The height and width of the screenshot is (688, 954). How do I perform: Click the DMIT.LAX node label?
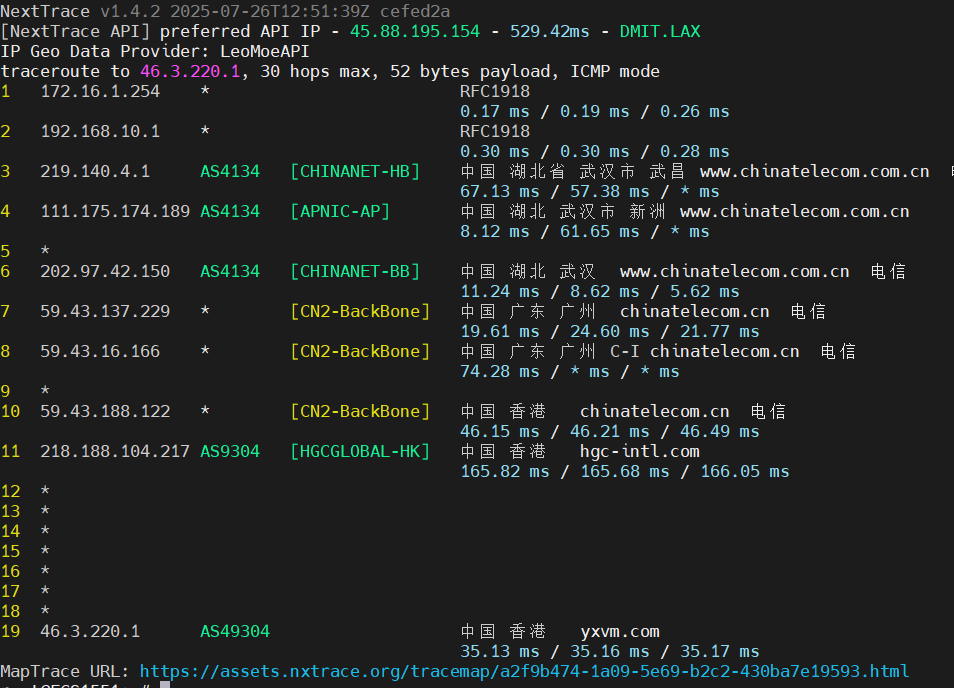[660, 31]
